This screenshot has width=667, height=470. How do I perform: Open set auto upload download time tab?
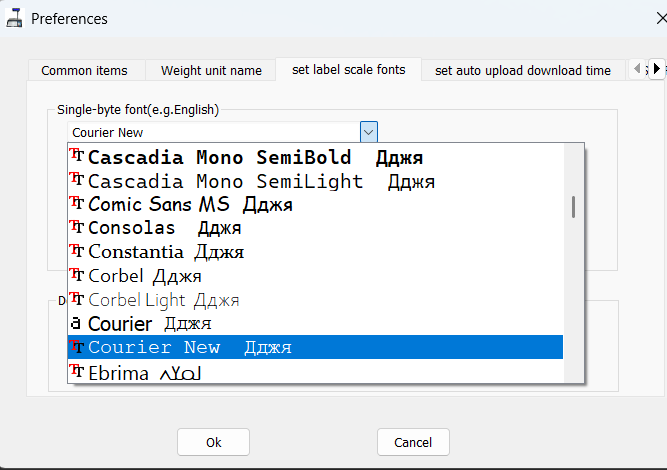coord(522,70)
